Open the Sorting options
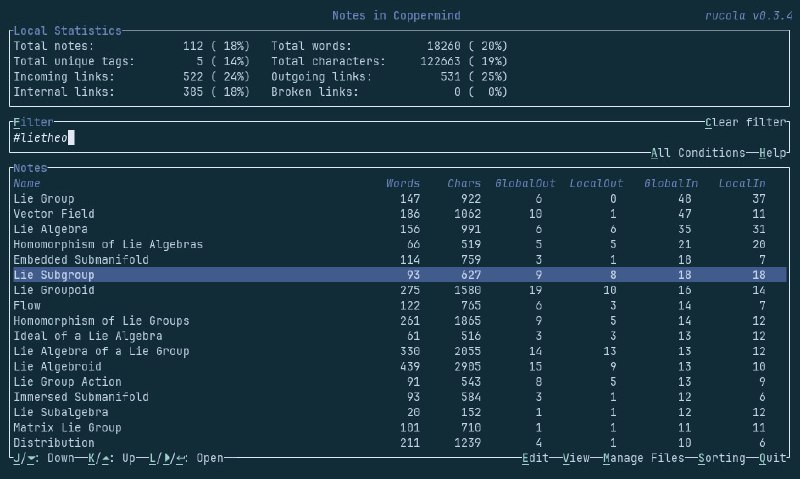Image resolution: width=800 pixels, height=479 pixels. pos(721,458)
